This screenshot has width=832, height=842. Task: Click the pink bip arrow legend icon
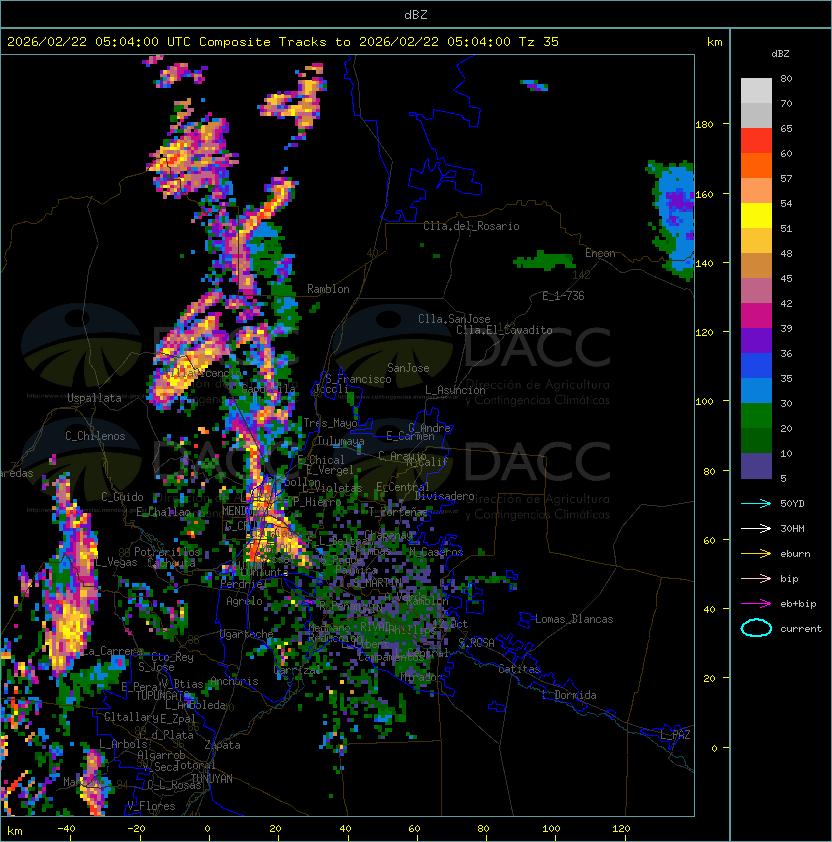click(756, 578)
